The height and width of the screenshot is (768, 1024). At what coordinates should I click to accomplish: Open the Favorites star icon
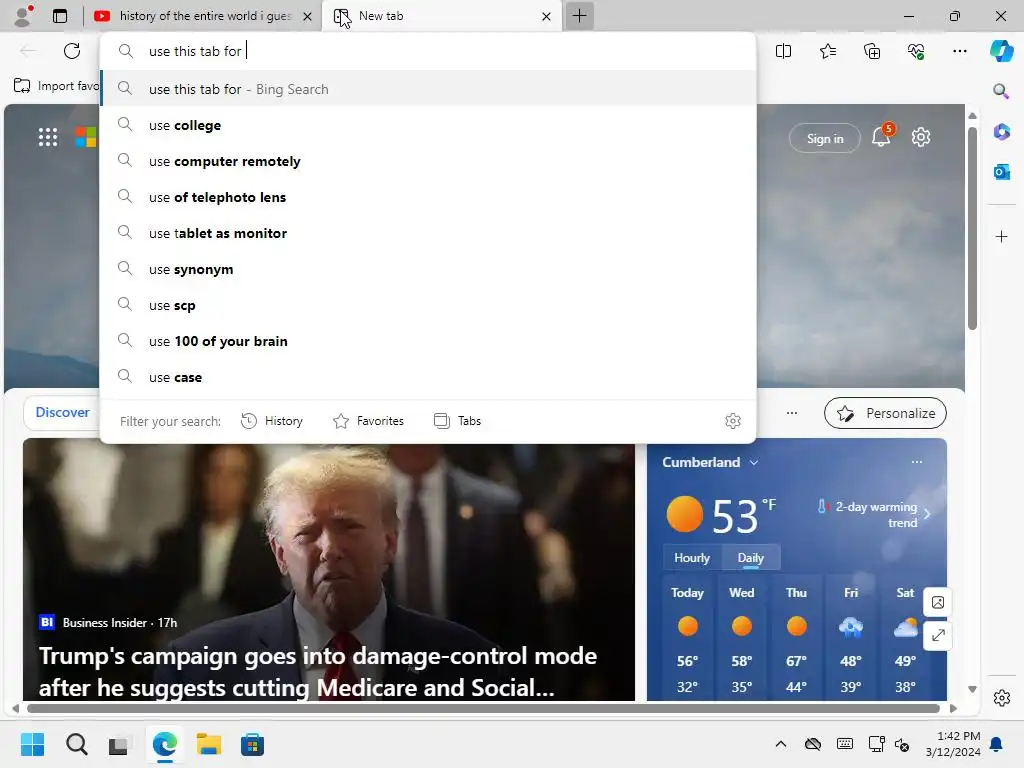point(827,51)
